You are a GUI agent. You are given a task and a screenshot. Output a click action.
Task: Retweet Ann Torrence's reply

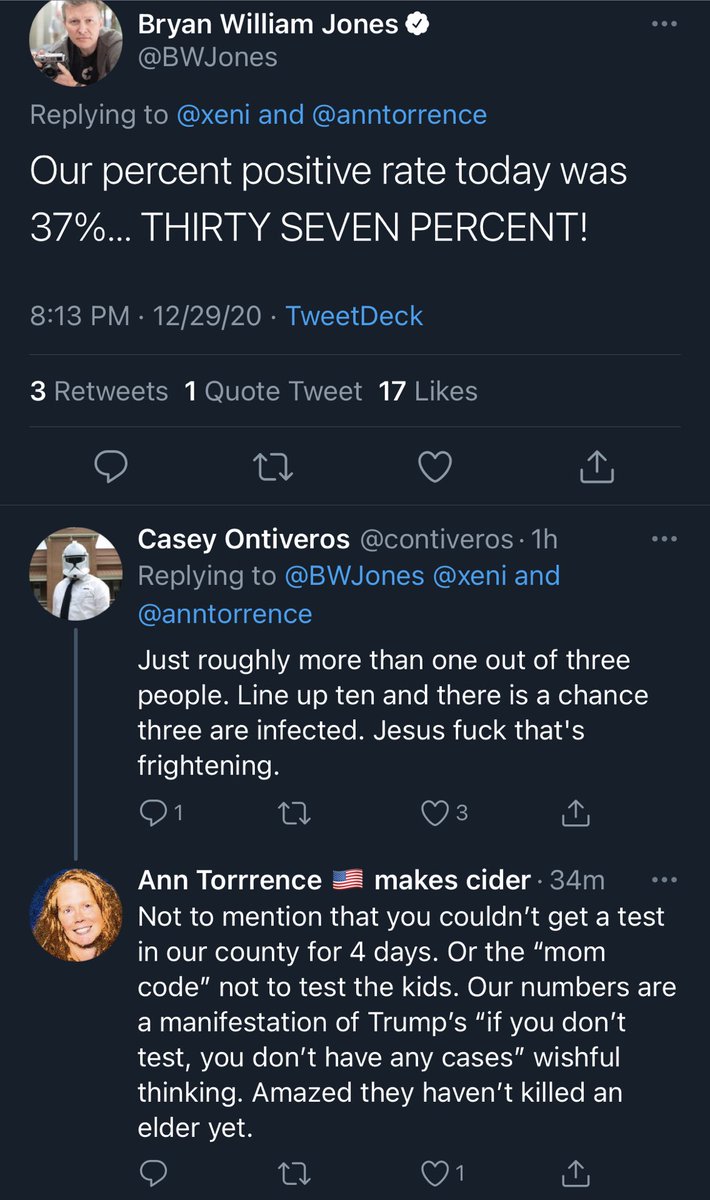pos(297,1171)
